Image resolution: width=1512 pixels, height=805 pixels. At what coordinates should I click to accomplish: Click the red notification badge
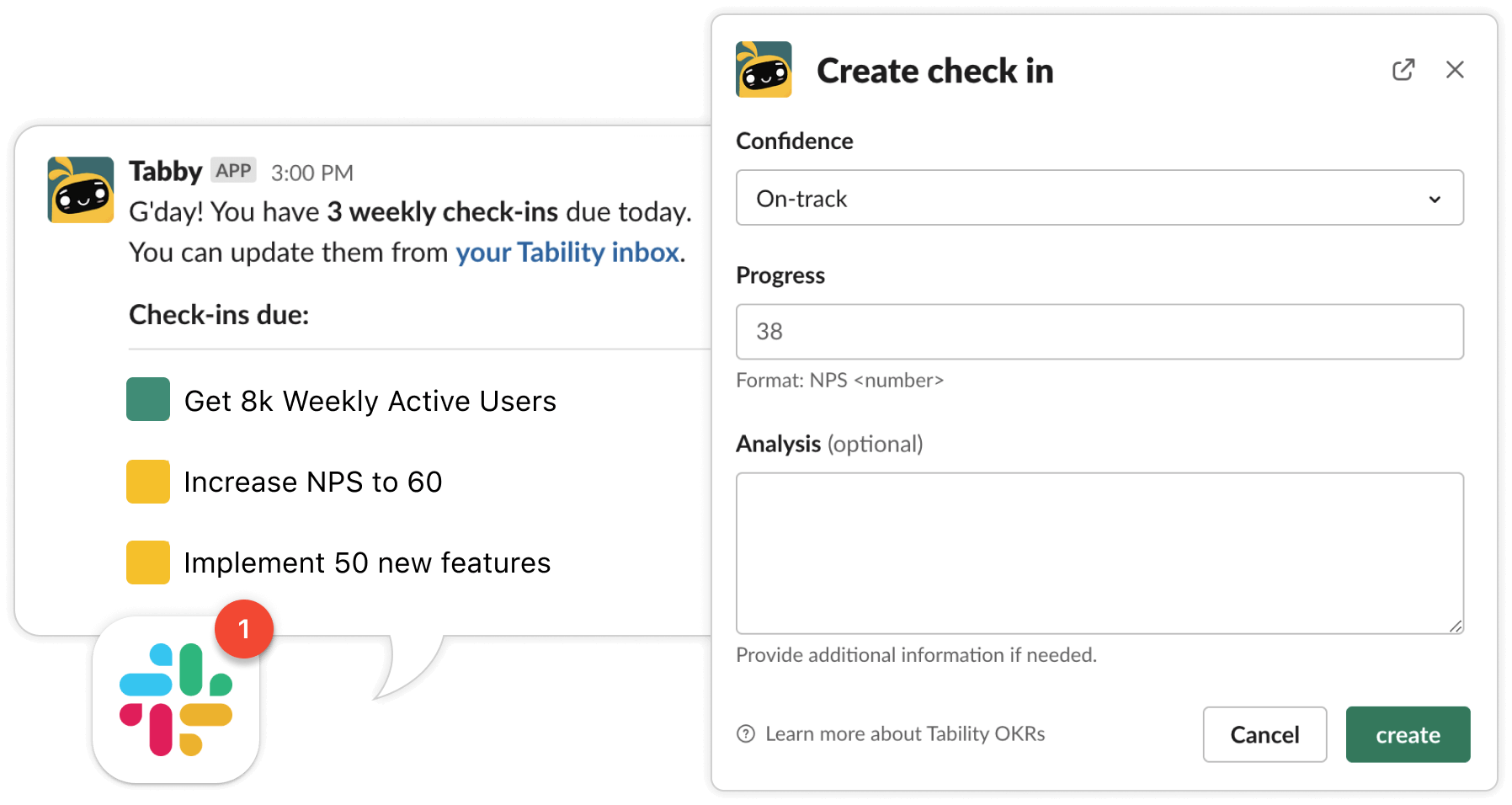[244, 629]
